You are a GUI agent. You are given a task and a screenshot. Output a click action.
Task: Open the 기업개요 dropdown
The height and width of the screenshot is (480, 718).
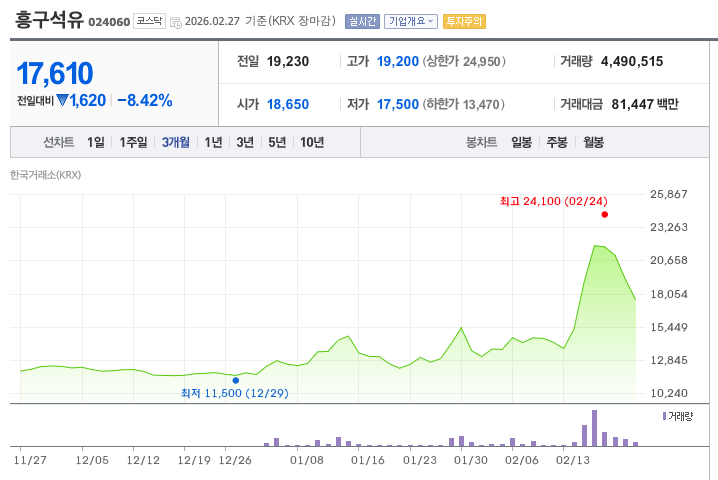coord(411,22)
